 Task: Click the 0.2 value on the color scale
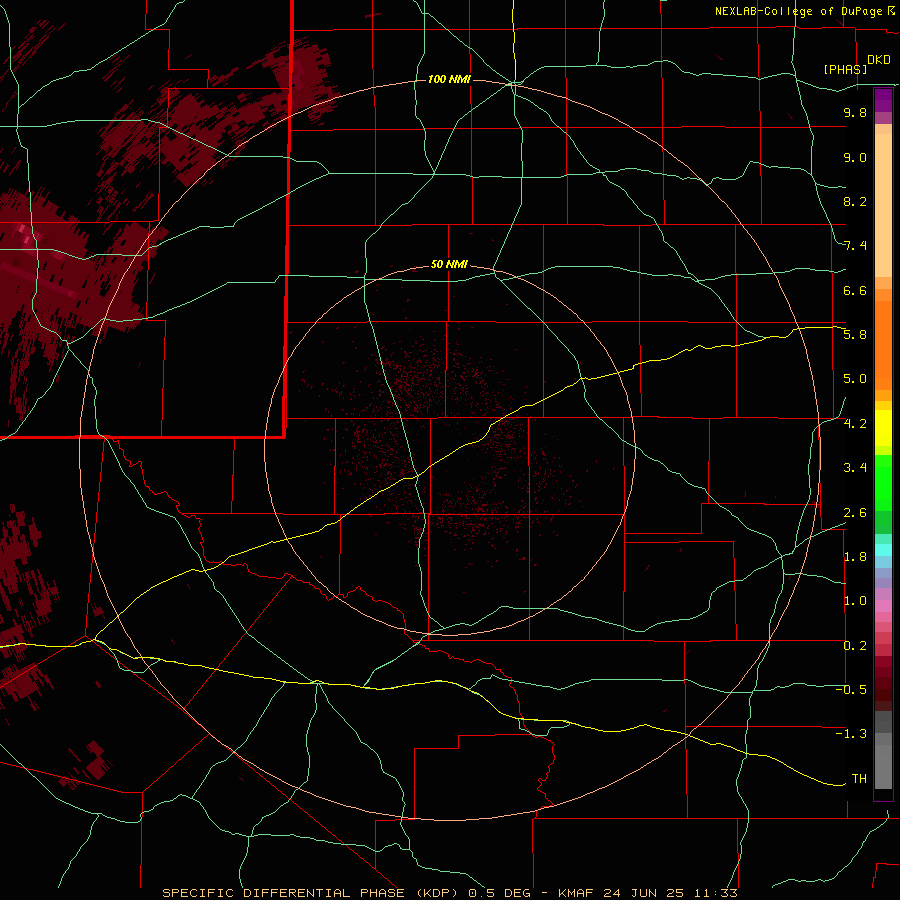pos(855,646)
